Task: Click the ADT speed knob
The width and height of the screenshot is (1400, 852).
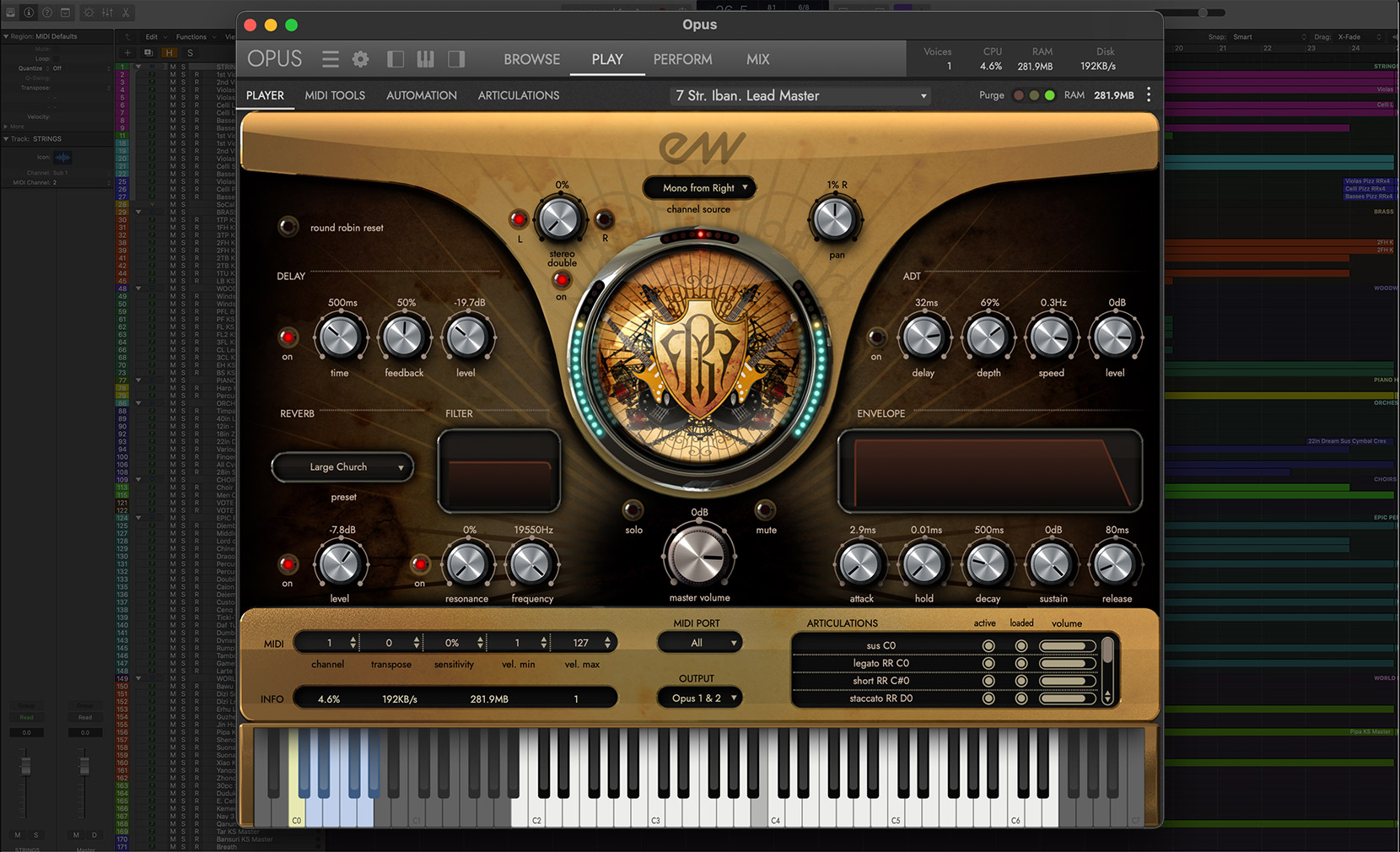Action: coord(1051,337)
